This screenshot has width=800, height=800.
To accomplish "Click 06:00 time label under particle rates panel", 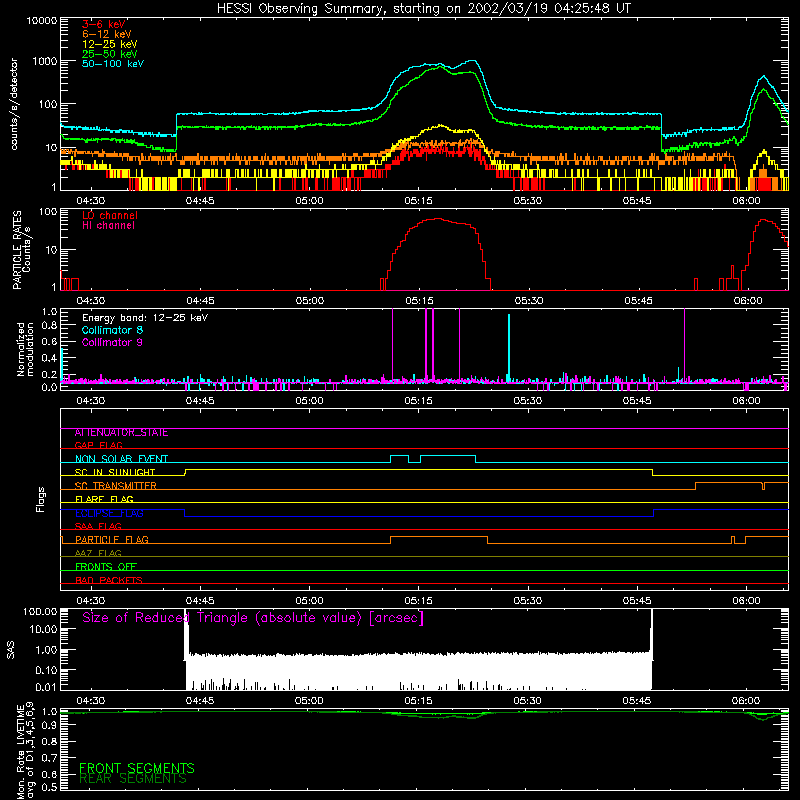I will pyautogui.click(x=748, y=301).
